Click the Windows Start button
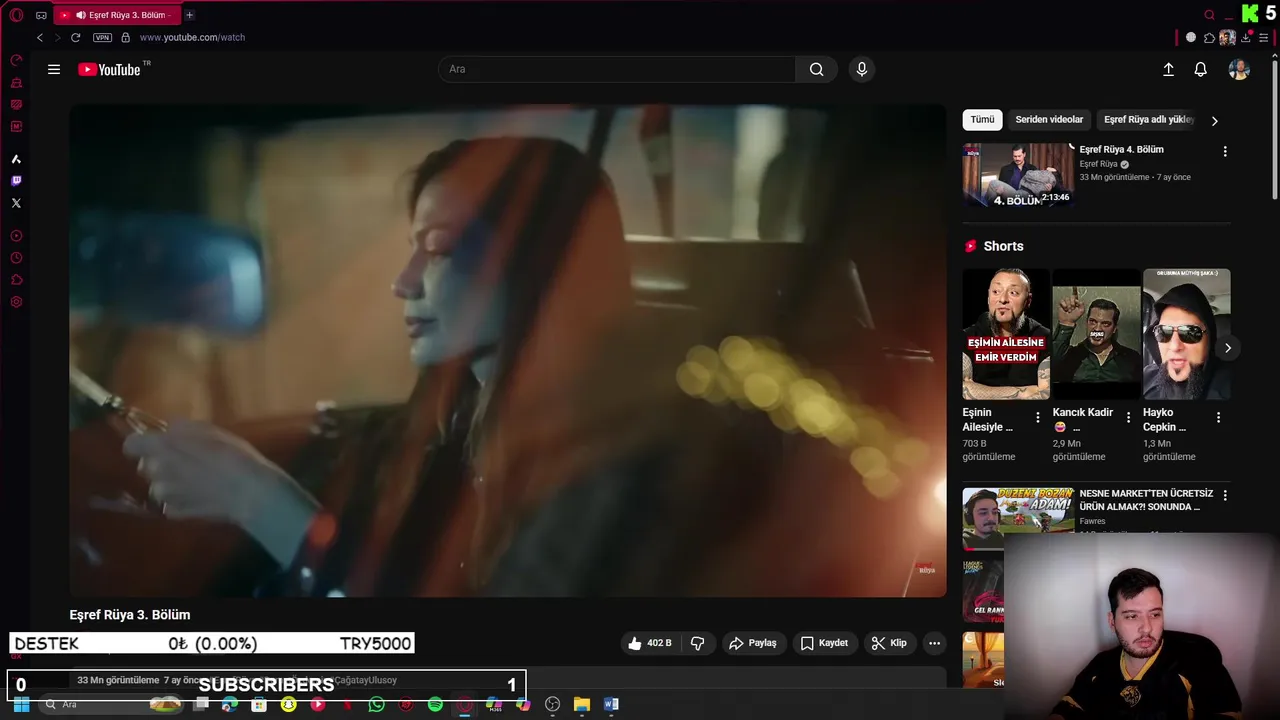This screenshot has width=1280, height=720. click(21, 704)
